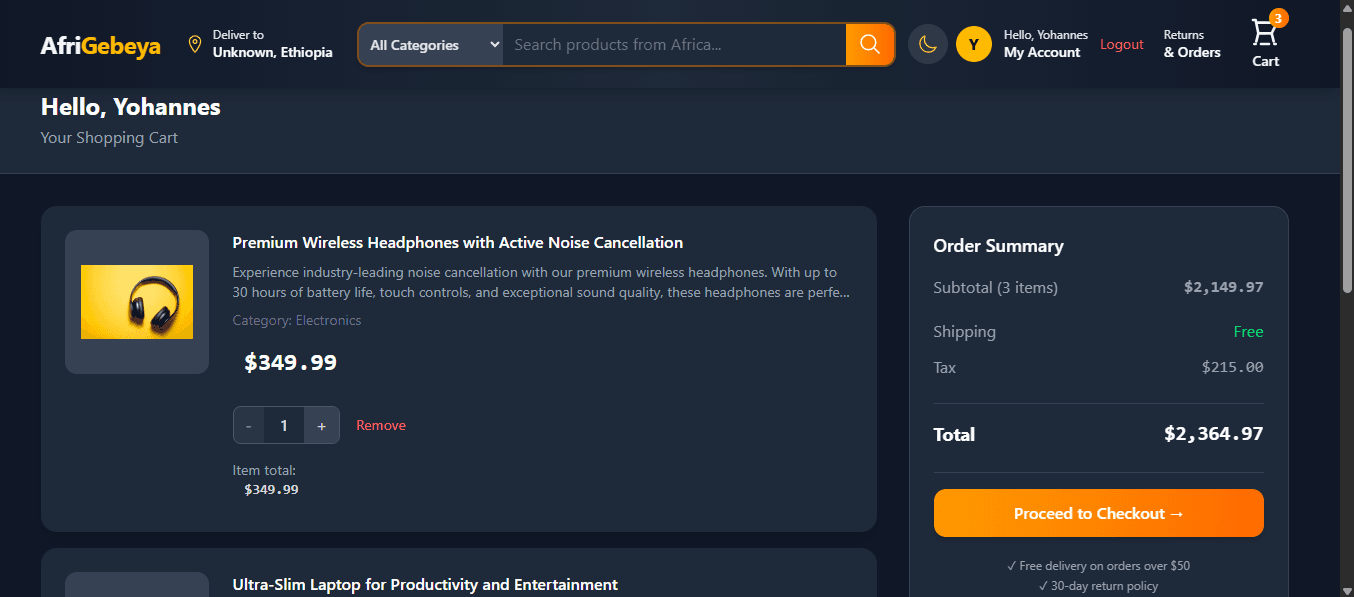Click the Logout link
1354x597 pixels.
coord(1122,44)
